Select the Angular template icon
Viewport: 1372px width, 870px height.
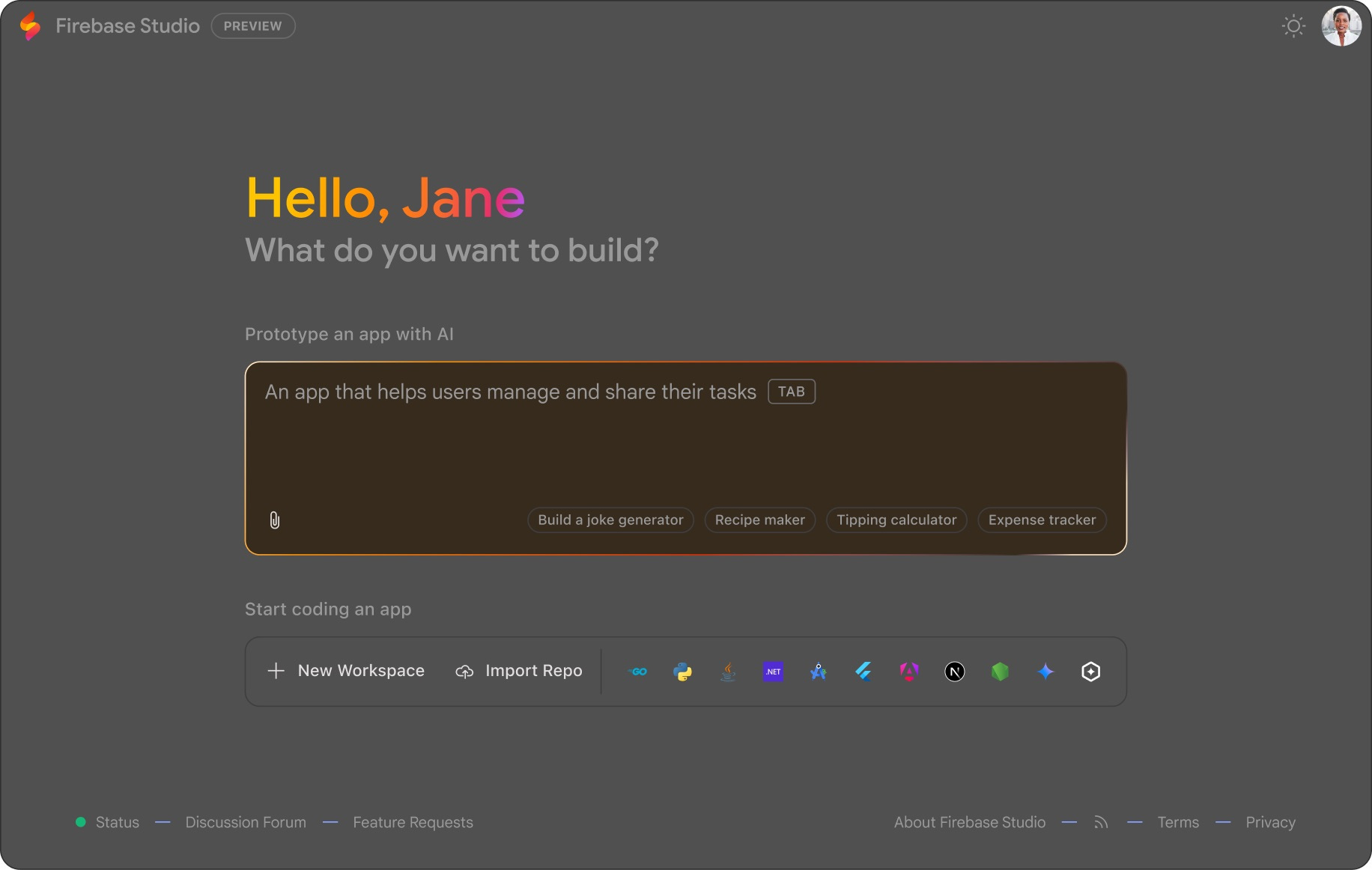point(909,672)
